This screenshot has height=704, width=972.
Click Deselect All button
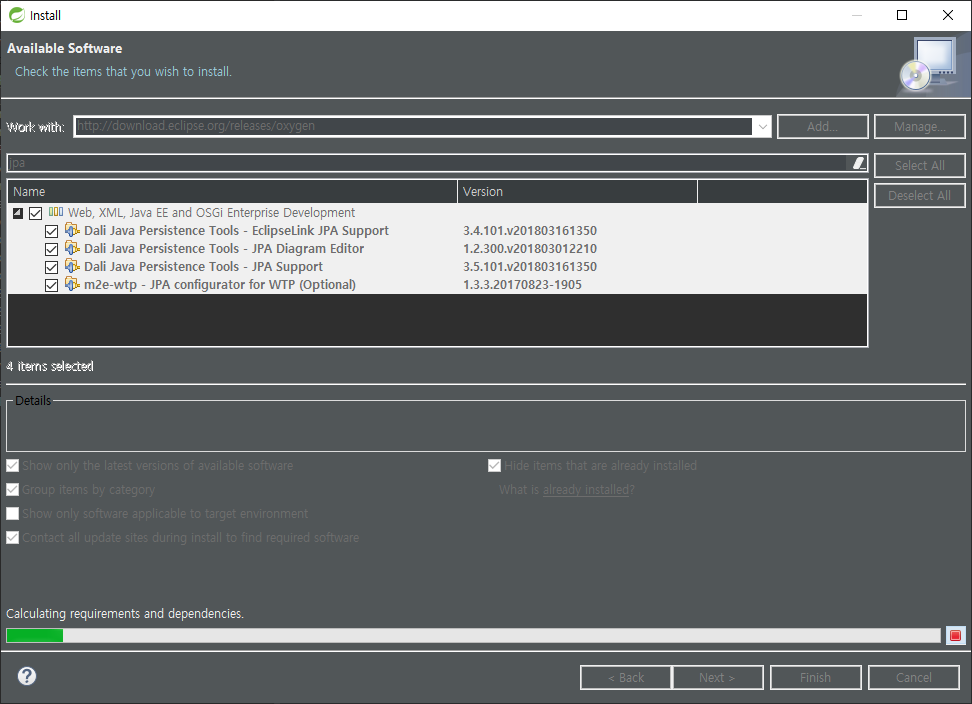pyautogui.click(x=919, y=195)
